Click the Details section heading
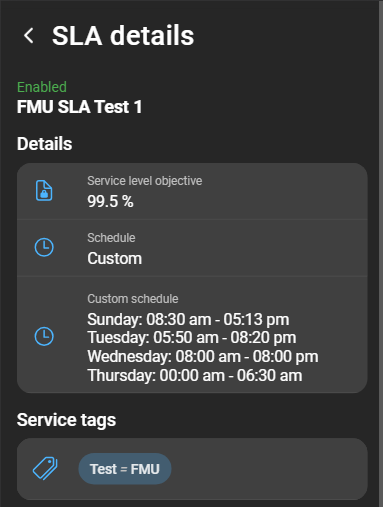This screenshot has width=383, height=507. click(x=45, y=144)
